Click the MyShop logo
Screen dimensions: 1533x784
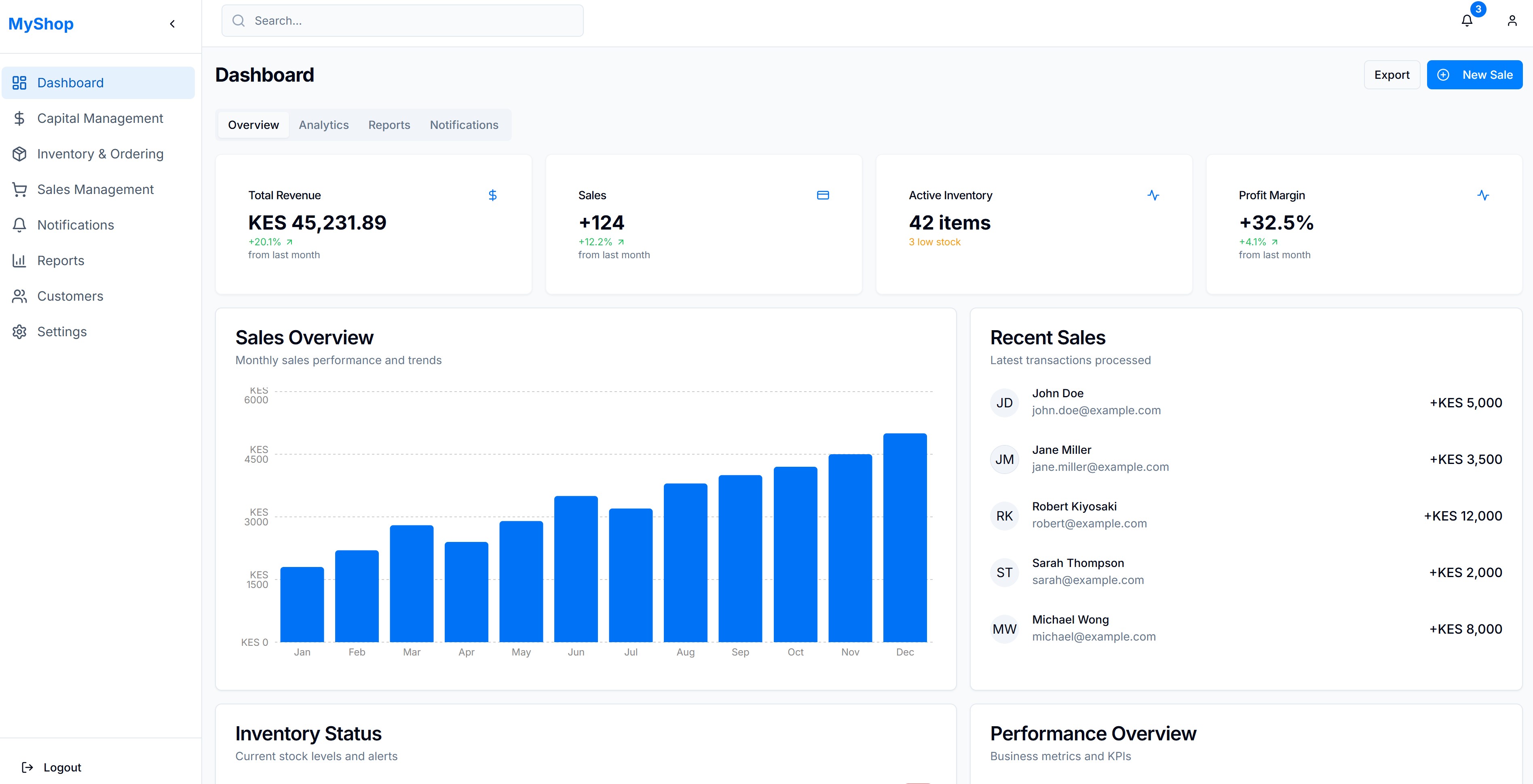[41, 24]
